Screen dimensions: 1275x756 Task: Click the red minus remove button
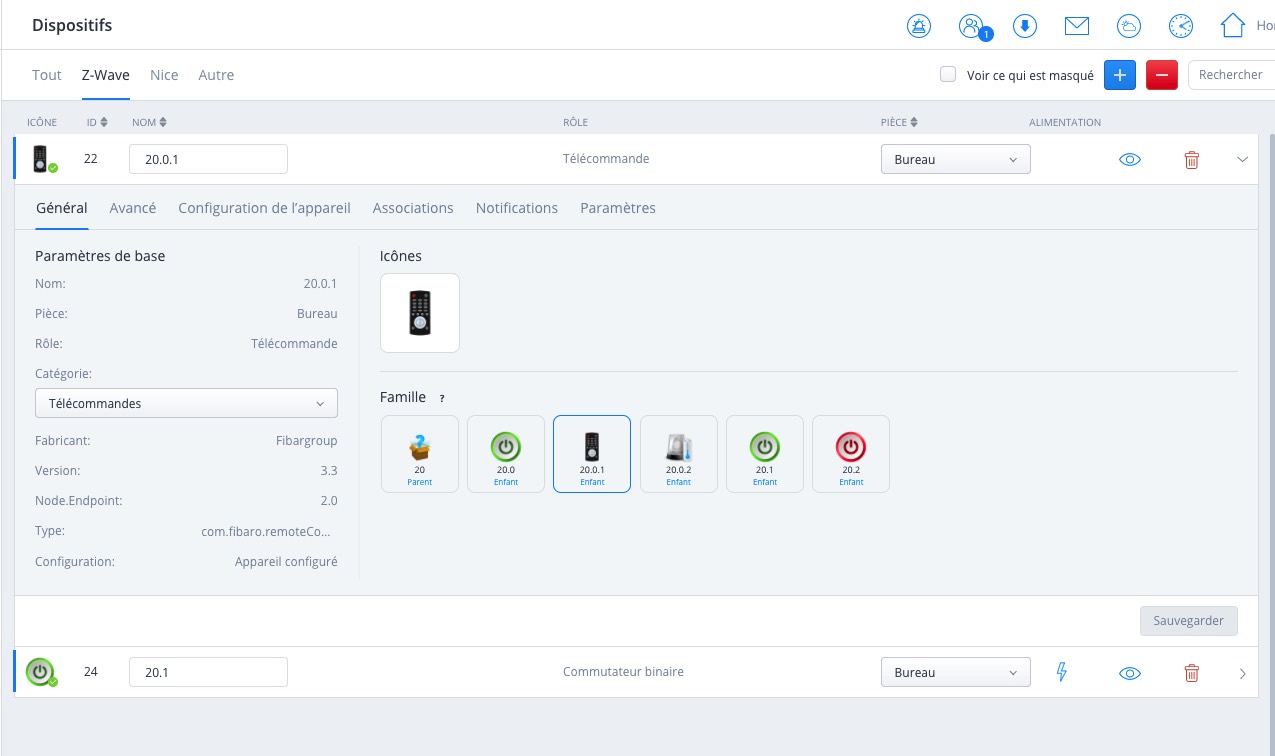pyautogui.click(x=1161, y=75)
